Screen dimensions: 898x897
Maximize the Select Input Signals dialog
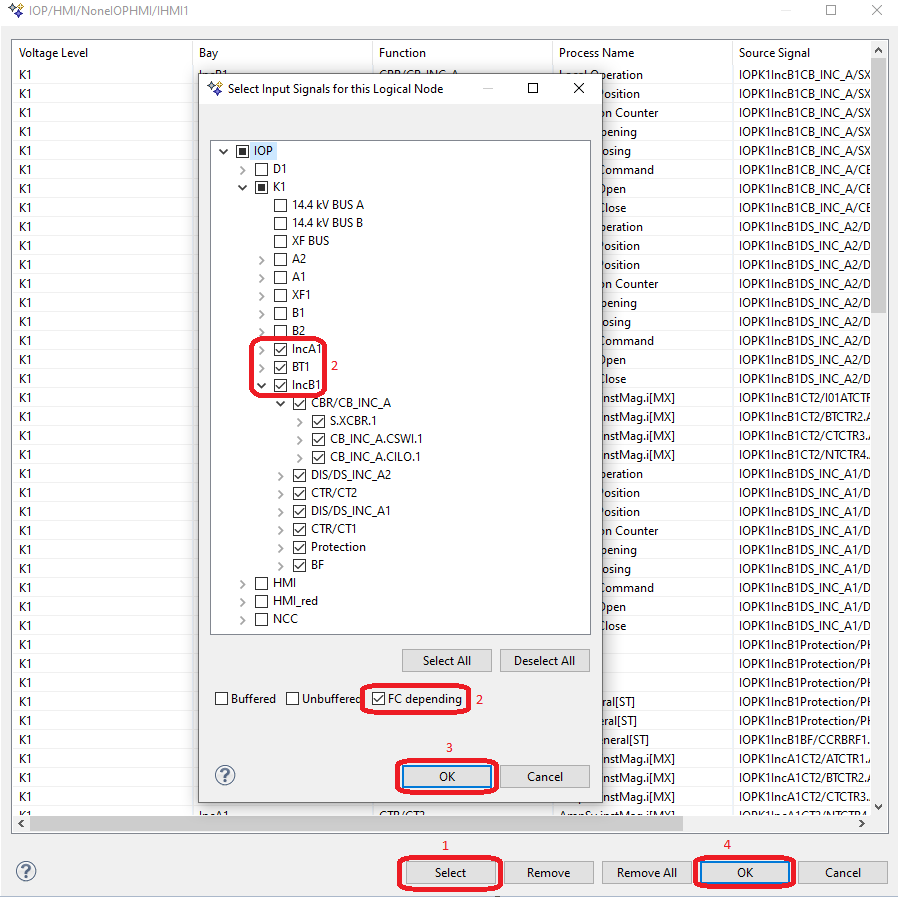533,88
